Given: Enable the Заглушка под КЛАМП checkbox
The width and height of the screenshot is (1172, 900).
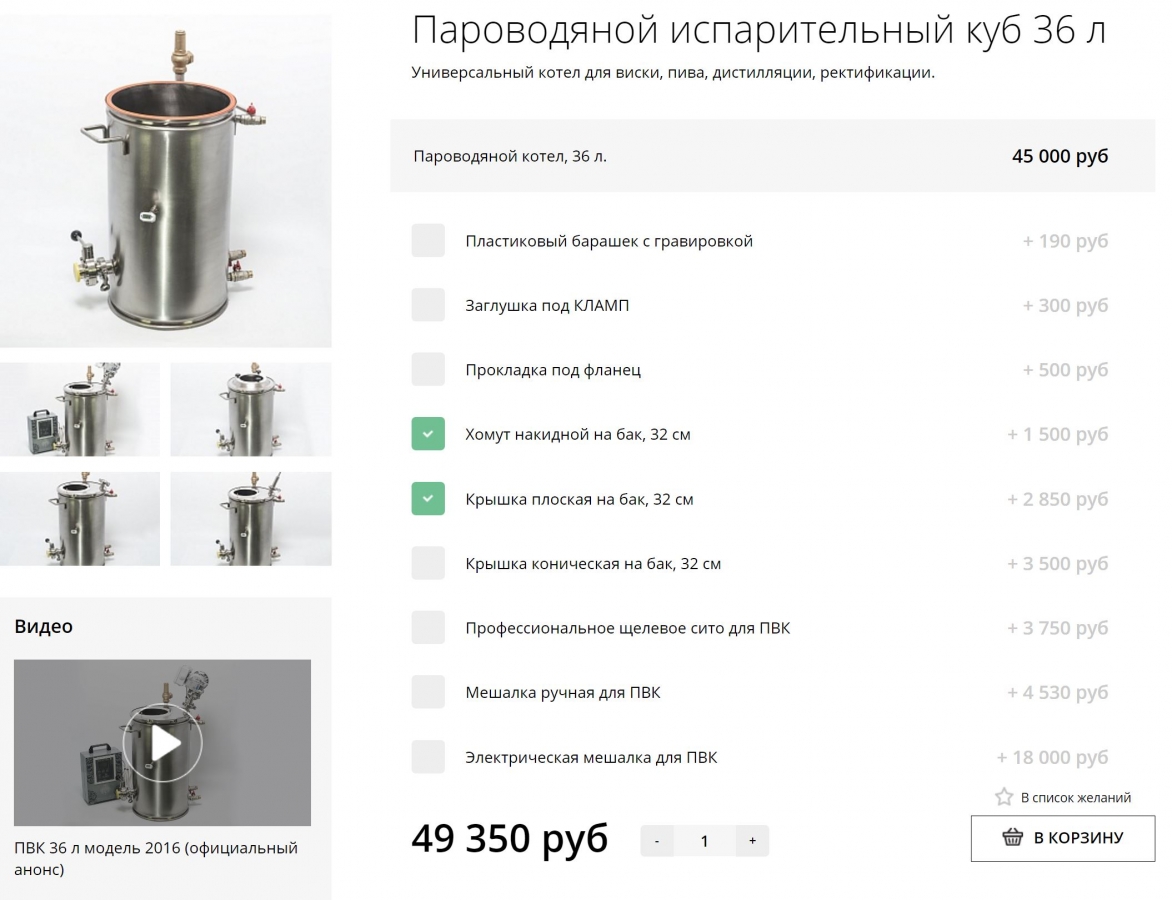Looking at the screenshot, I should pyautogui.click(x=428, y=305).
